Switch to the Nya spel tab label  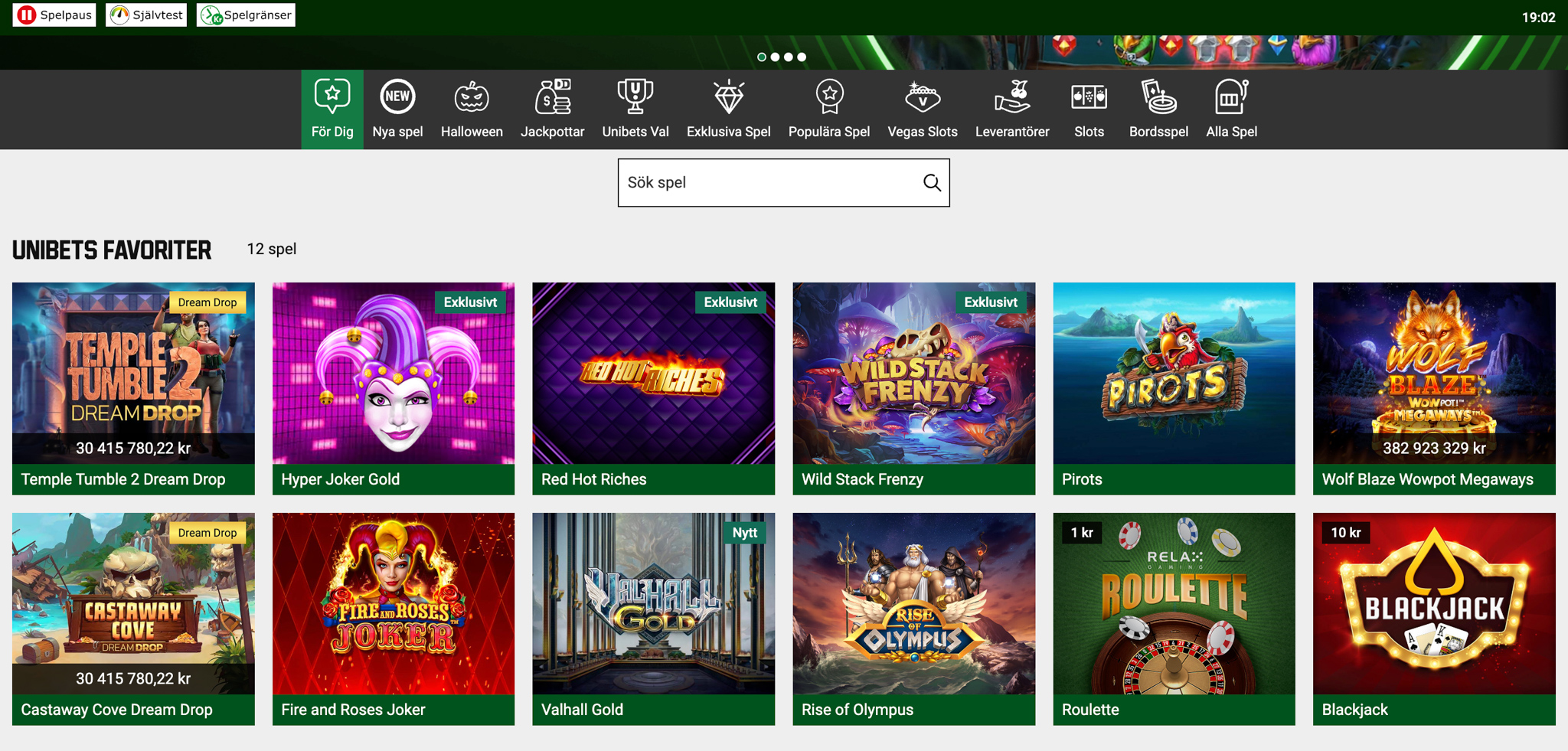point(397,132)
